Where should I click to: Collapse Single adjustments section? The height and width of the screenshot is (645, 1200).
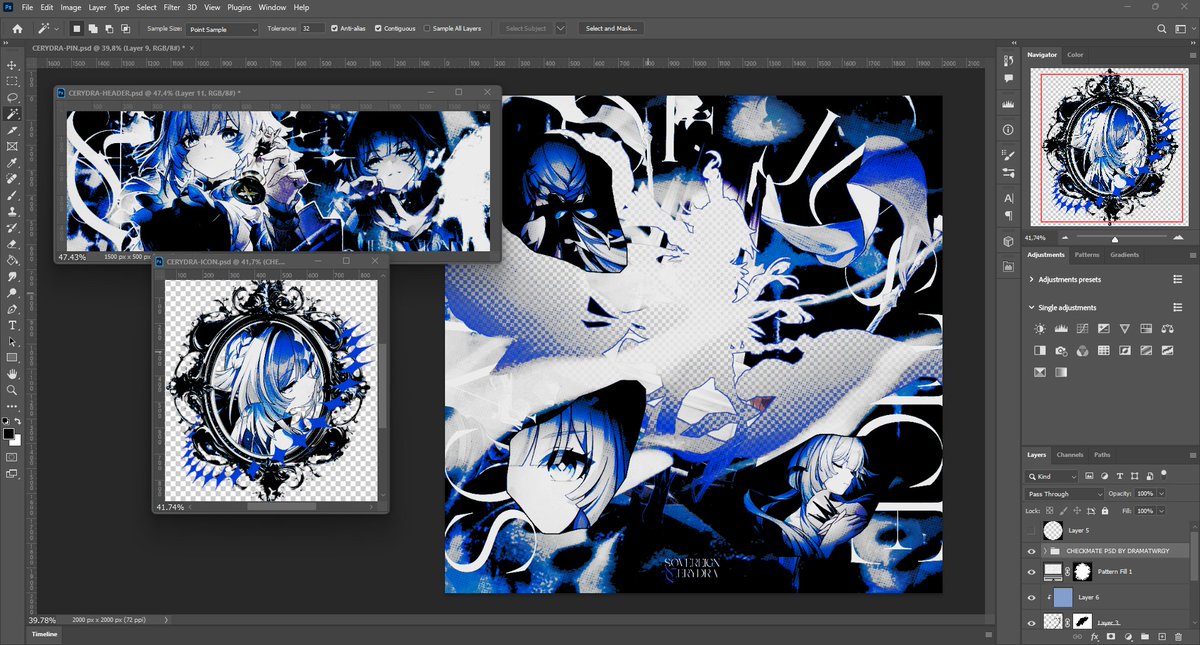1032,308
